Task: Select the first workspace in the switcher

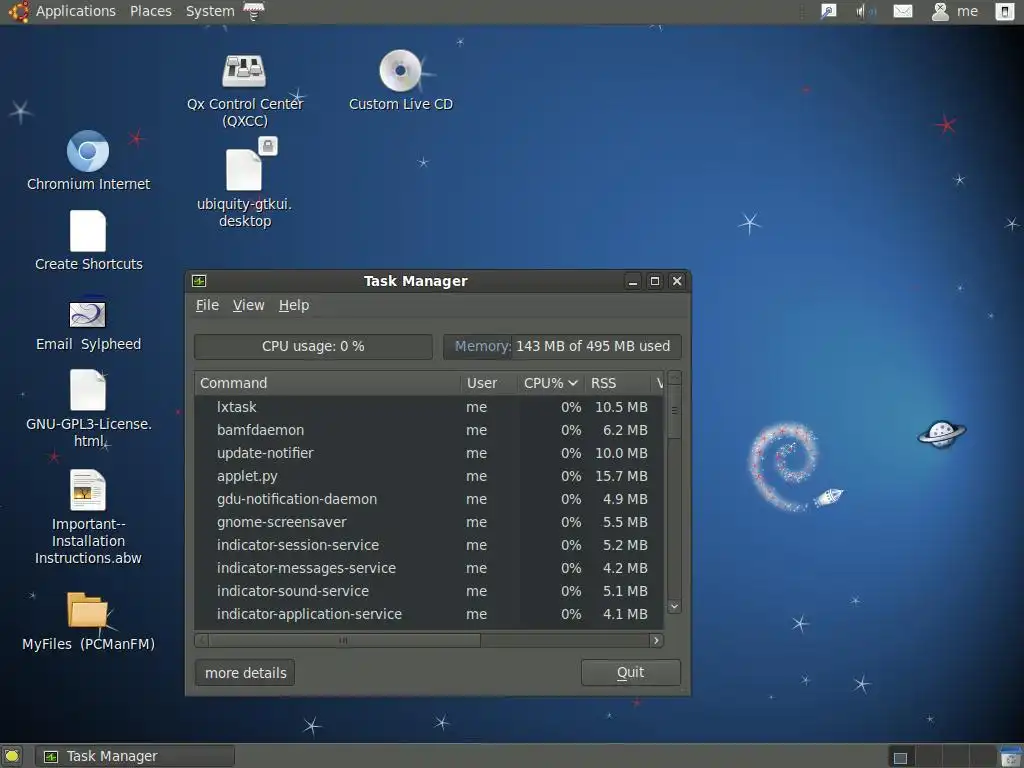Action: [901, 756]
